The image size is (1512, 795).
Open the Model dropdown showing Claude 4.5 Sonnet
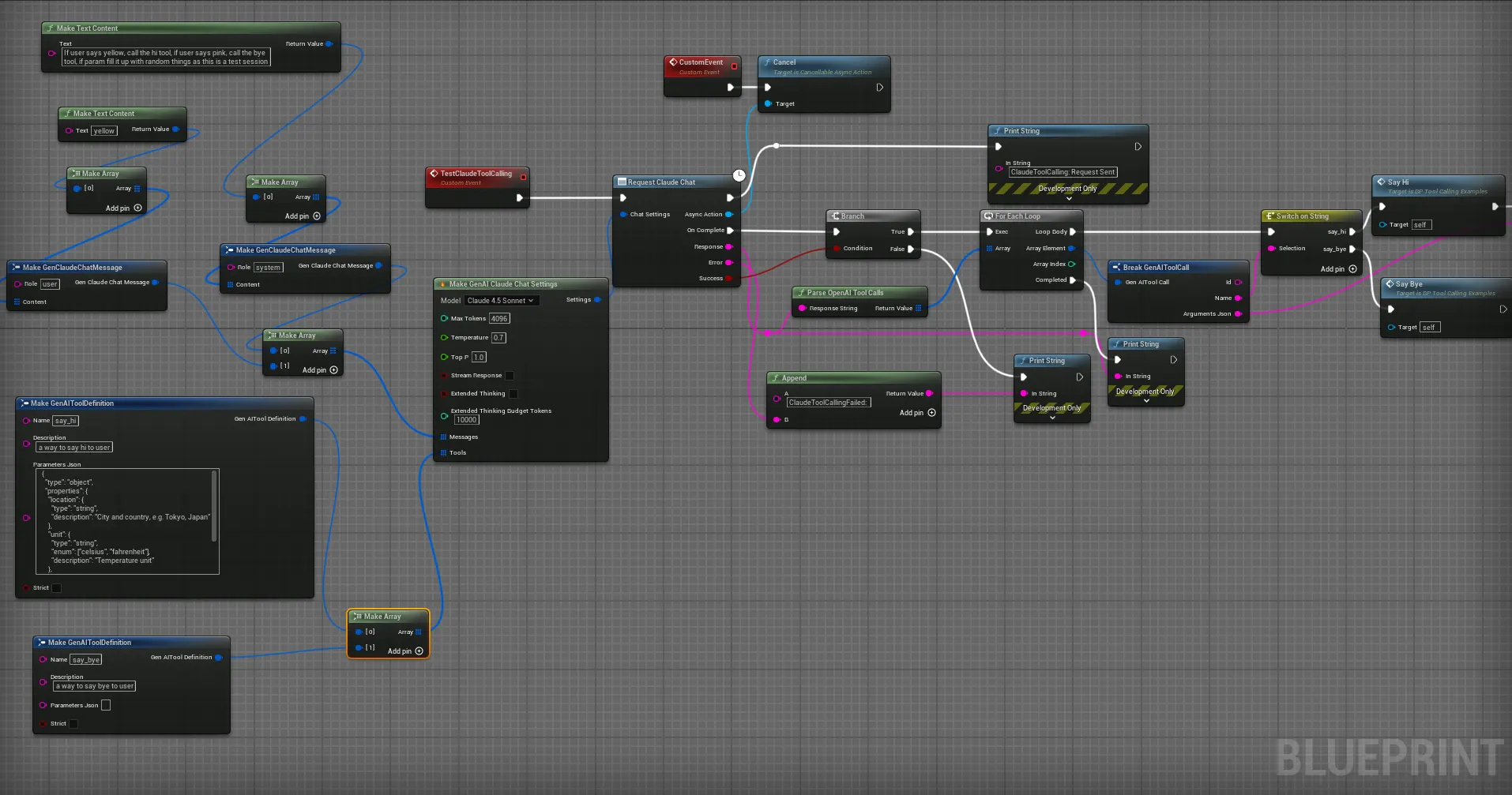tap(501, 300)
